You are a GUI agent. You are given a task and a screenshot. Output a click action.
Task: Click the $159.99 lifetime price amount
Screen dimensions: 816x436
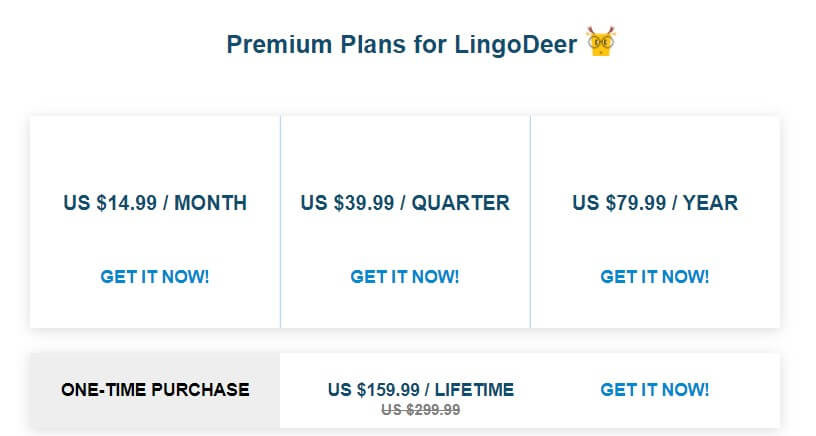(388, 390)
